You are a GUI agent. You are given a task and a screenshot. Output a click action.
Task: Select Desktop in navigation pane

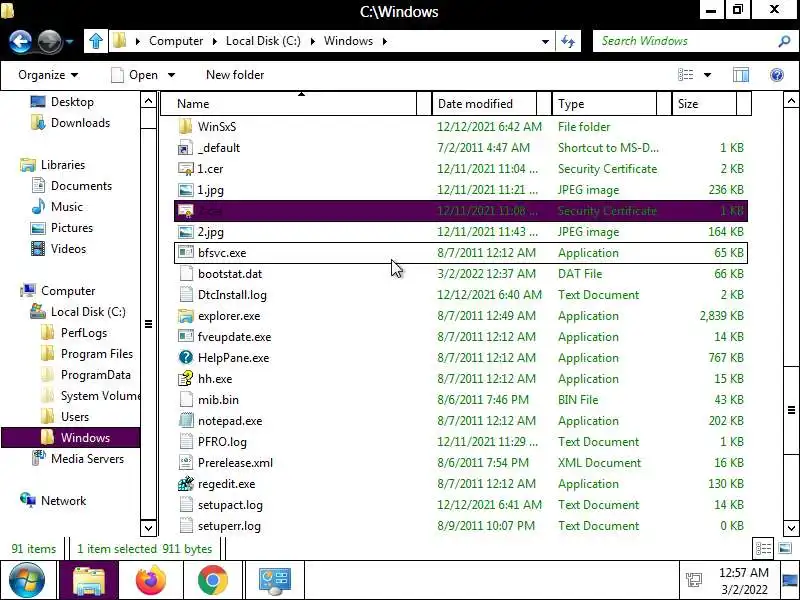pyautogui.click(x=62, y=102)
